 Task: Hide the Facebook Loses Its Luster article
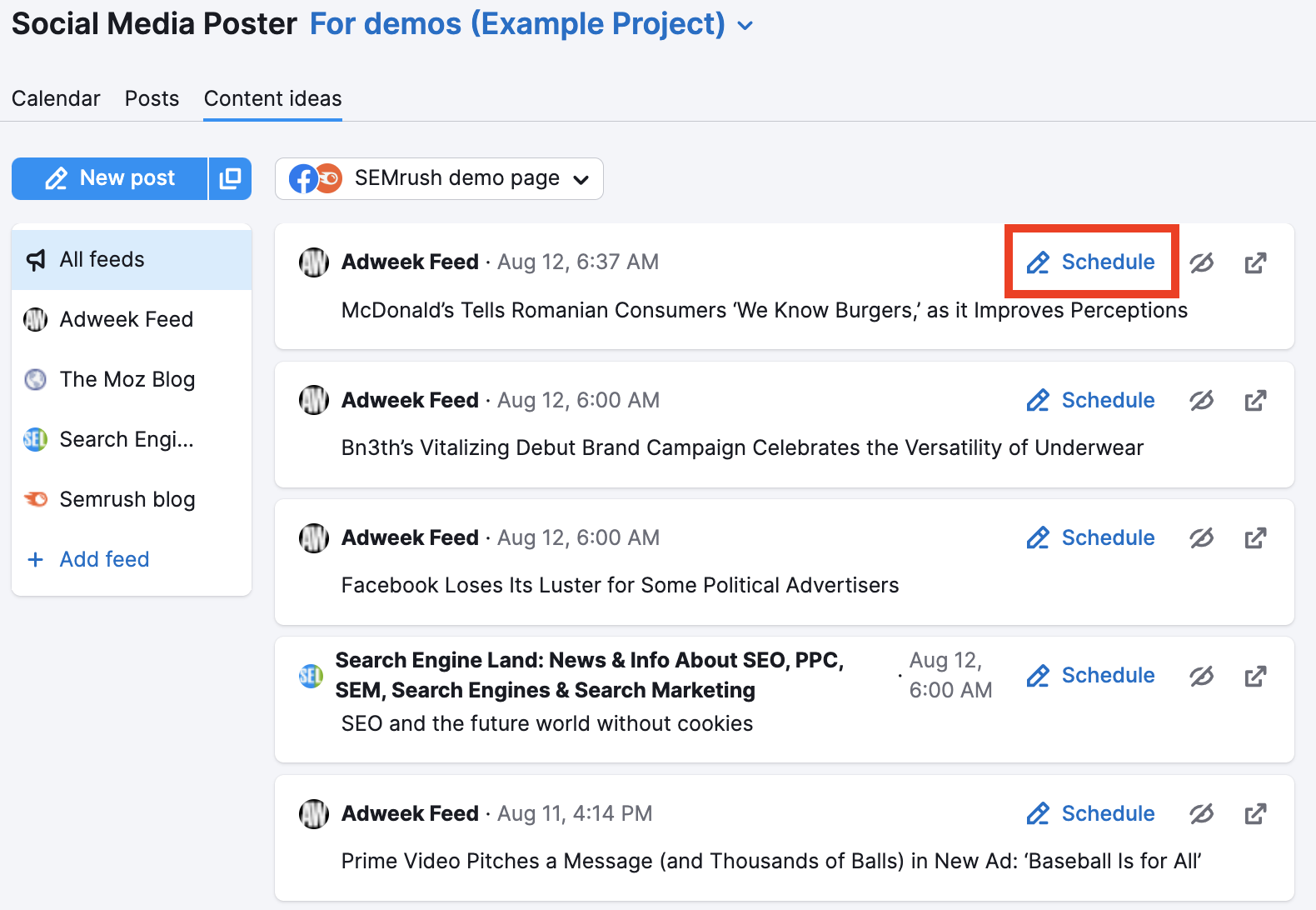(x=1201, y=538)
